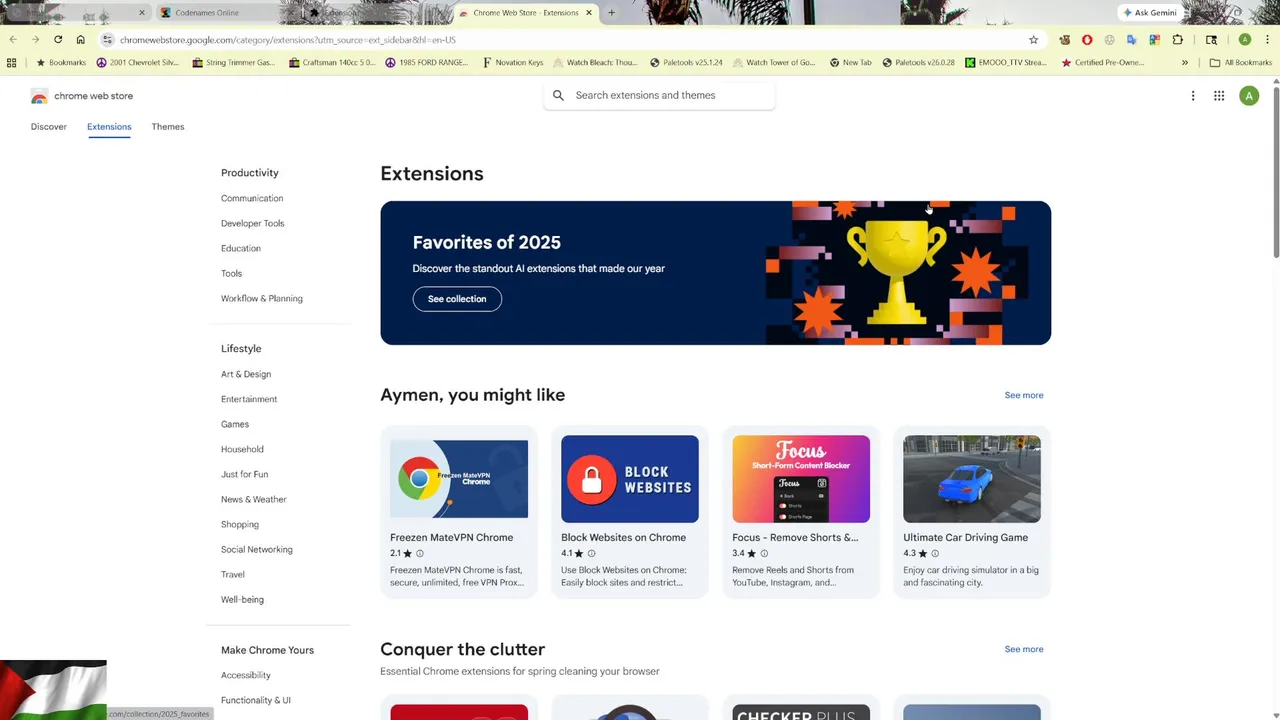This screenshot has height=720, width=1280.
Task: Click the info icon beside the 4.3 rating
Action: [x=935, y=553]
